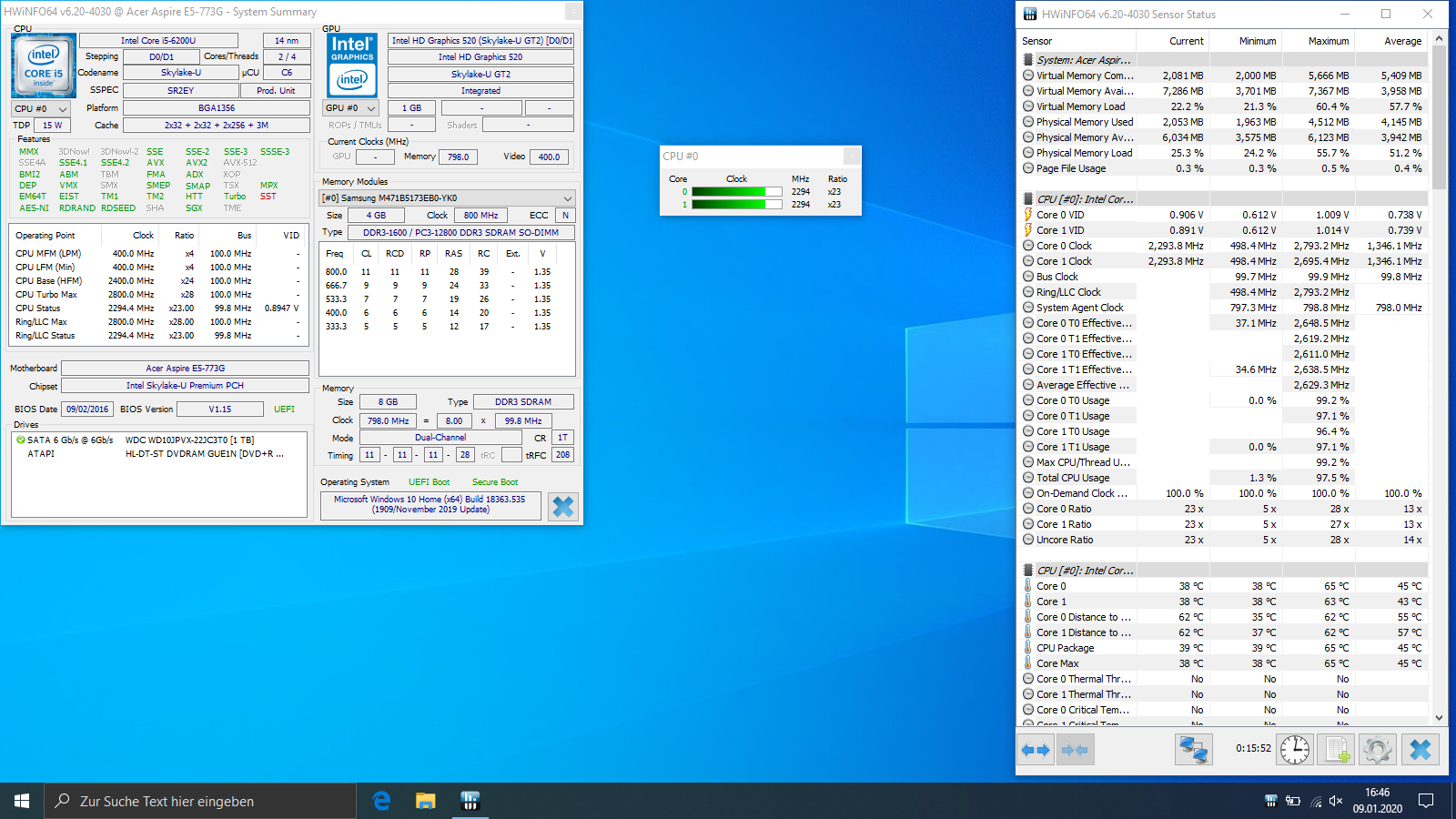
Task: Open the GPU #0 selector dropdown
Action: pos(351,108)
